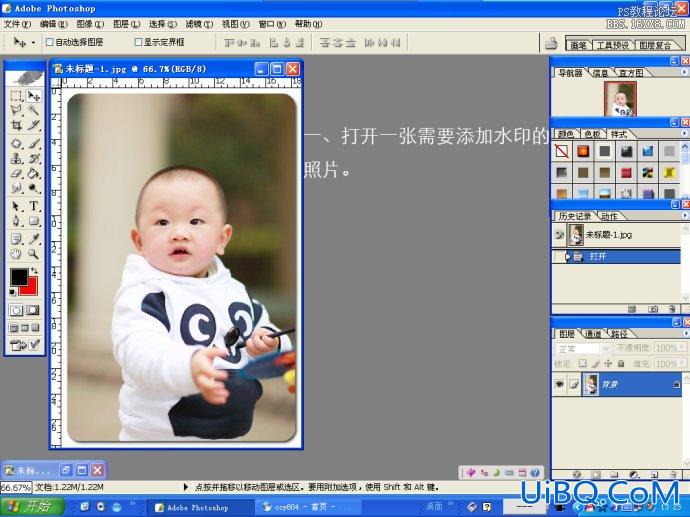Screen dimensions: 690x517
Task: Switch to the 直方图 tab
Action: coord(631,73)
